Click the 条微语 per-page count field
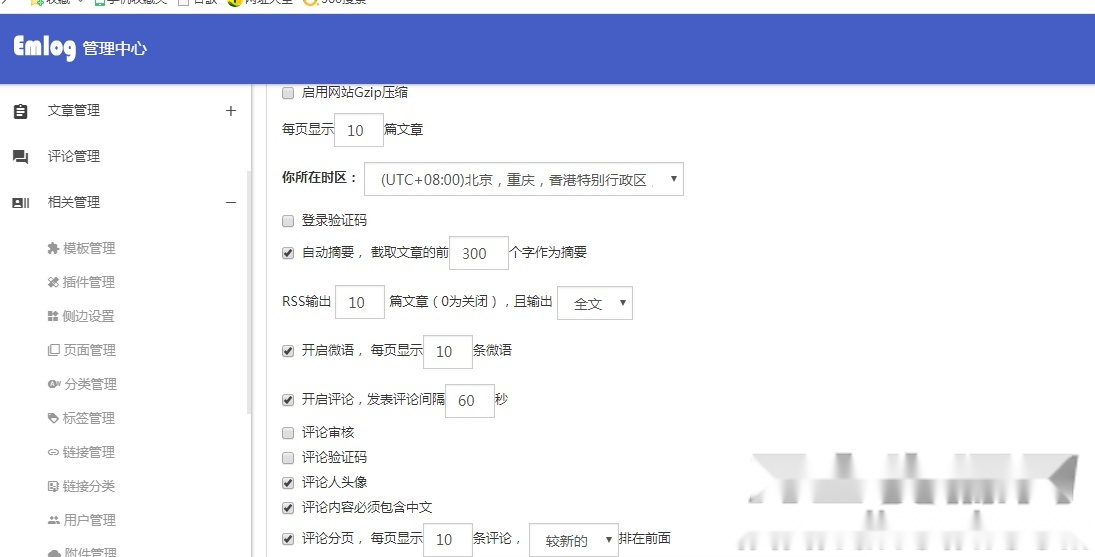Viewport: 1095px width, 557px height. click(448, 351)
